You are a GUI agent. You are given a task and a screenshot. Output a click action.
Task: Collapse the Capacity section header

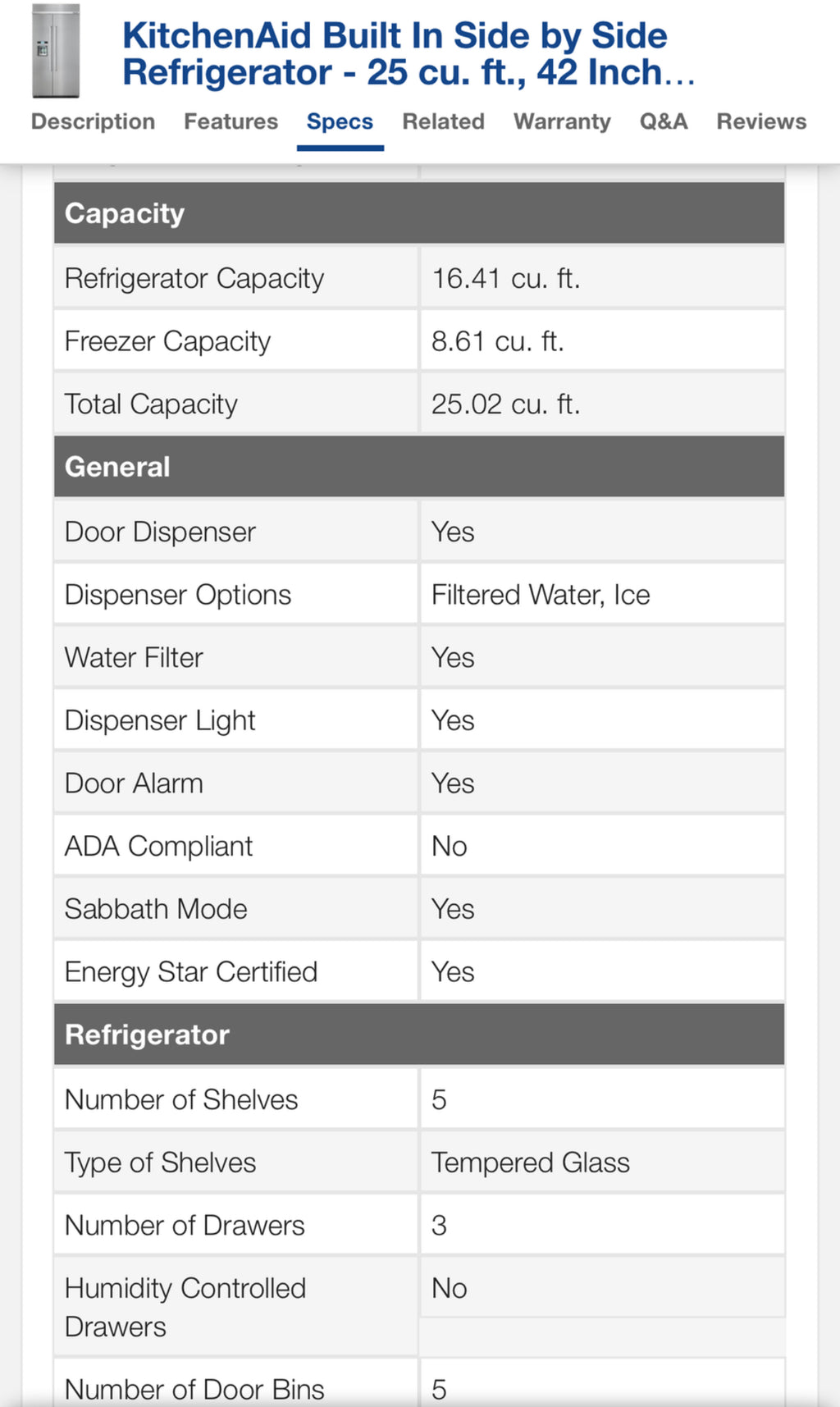coord(419,213)
